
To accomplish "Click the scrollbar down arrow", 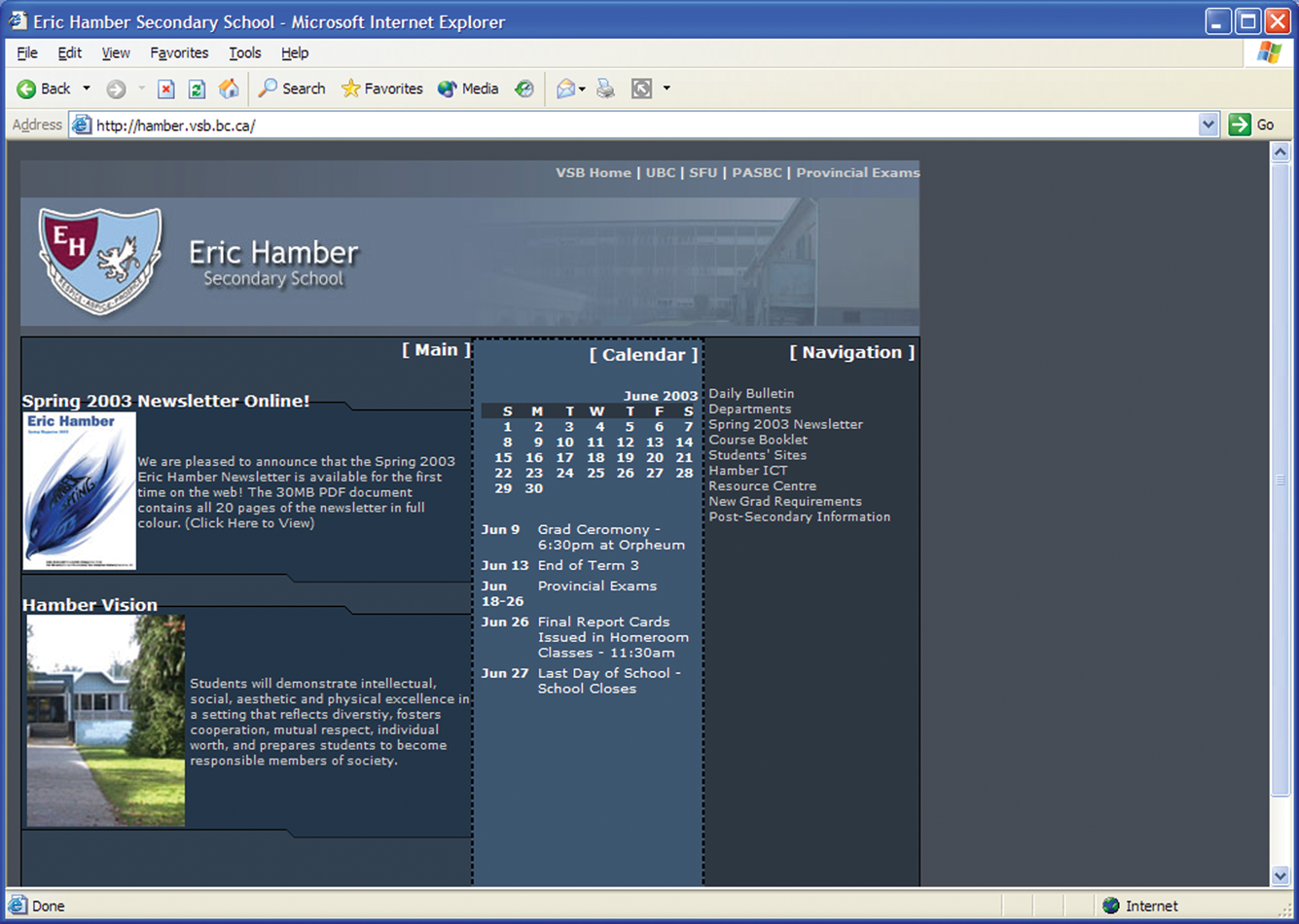I will coord(1281,875).
